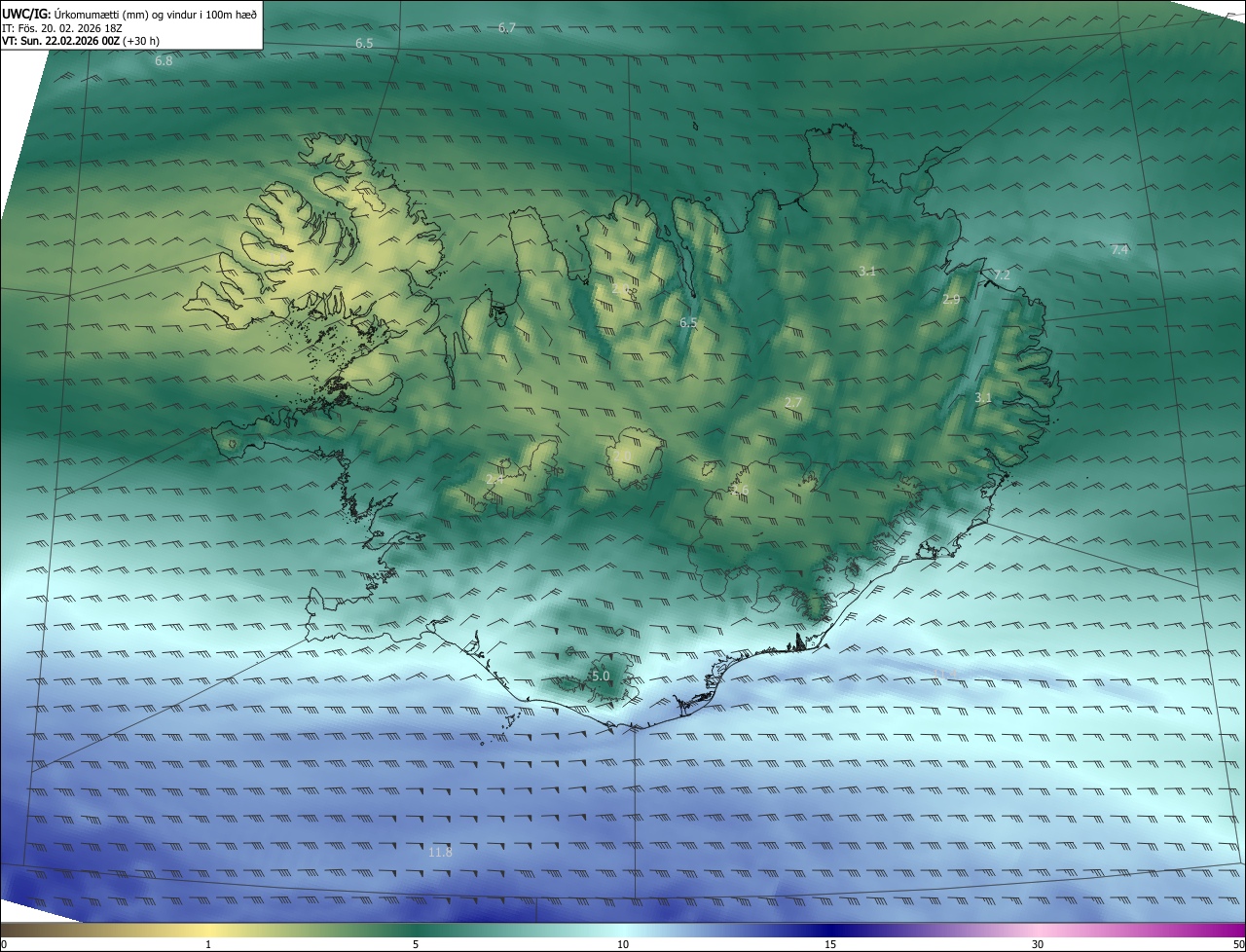Click the colour scale label 0
Viewport: 1246px width, 952px height.
(3, 944)
